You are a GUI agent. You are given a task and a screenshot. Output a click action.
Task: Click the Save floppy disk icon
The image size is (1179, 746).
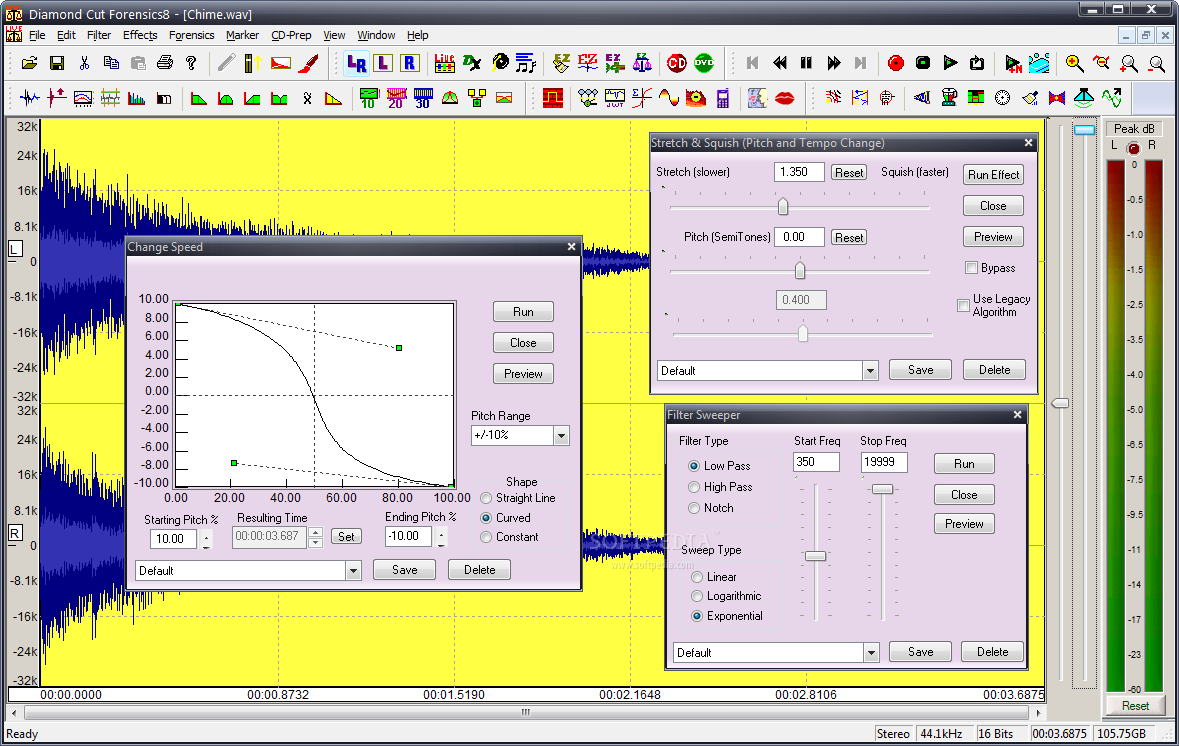tap(56, 63)
